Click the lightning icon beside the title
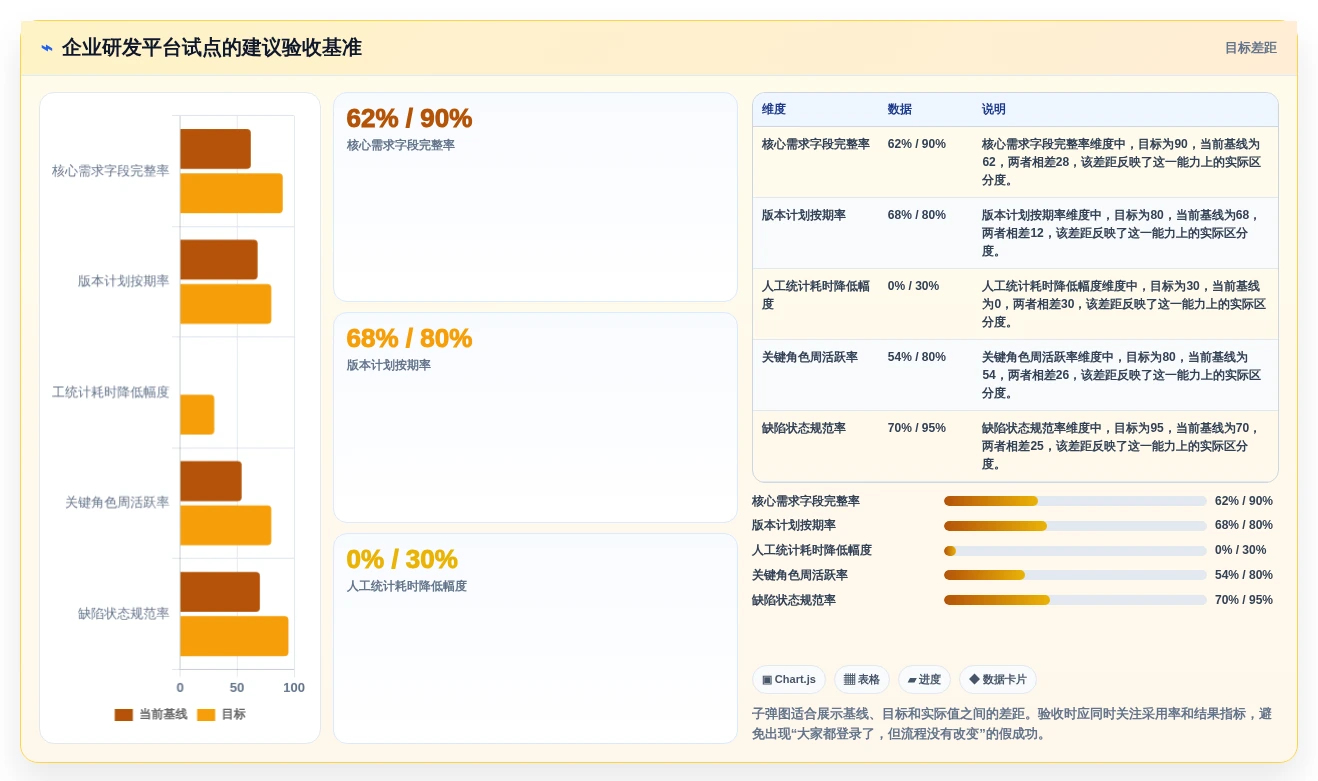 click(x=47, y=48)
